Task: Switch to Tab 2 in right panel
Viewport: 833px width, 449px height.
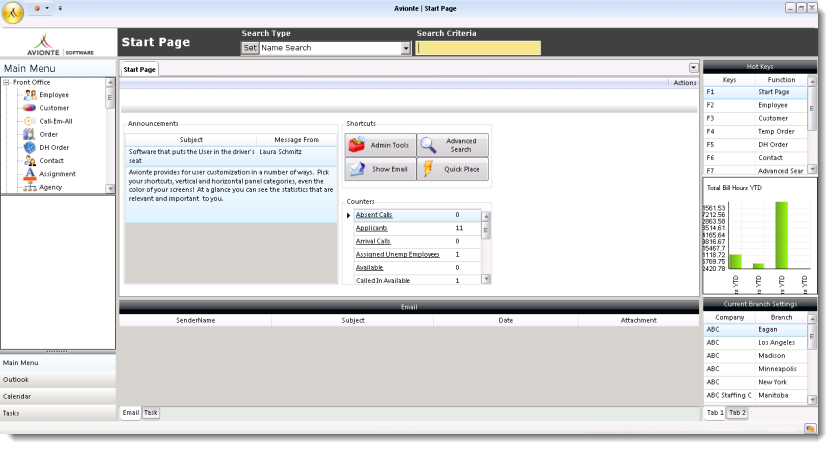Action: (x=737, y=412)
